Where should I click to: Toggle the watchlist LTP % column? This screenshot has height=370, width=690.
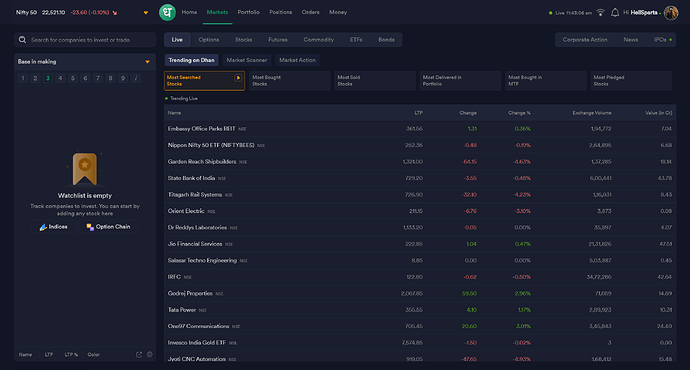71,355
